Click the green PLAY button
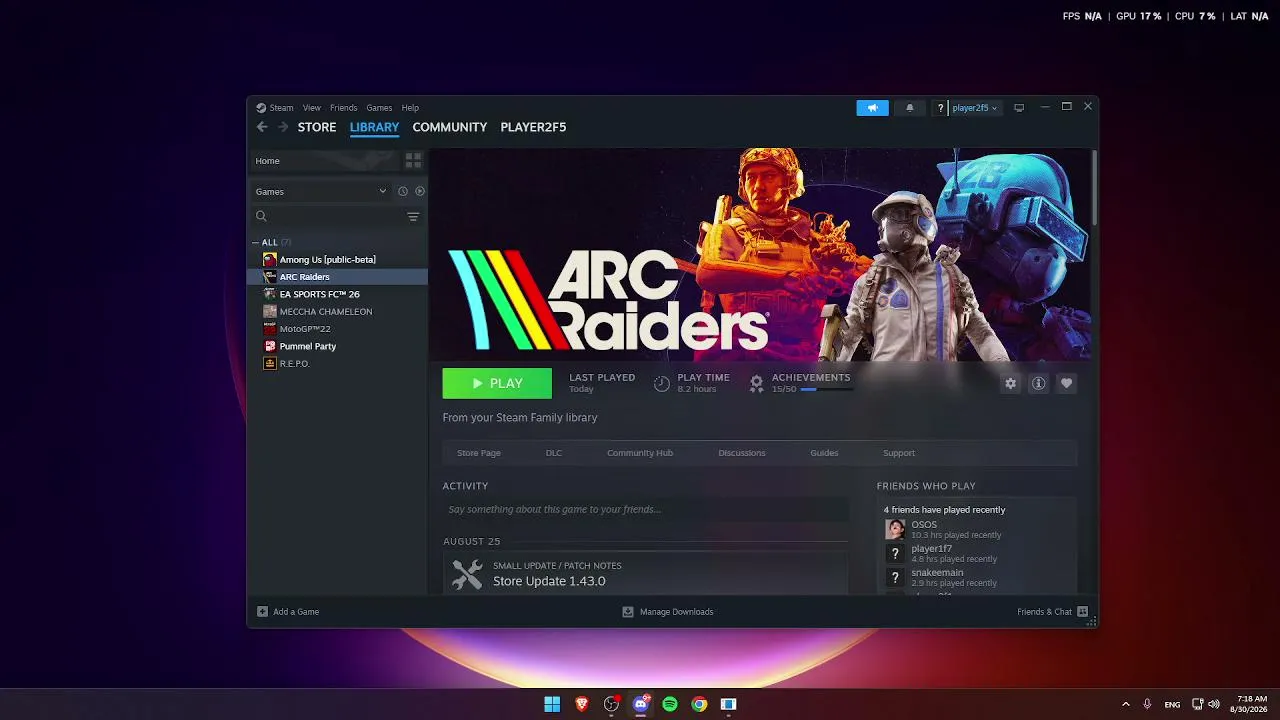Viewport: 1280px width, 720px height. click(497, 383)
